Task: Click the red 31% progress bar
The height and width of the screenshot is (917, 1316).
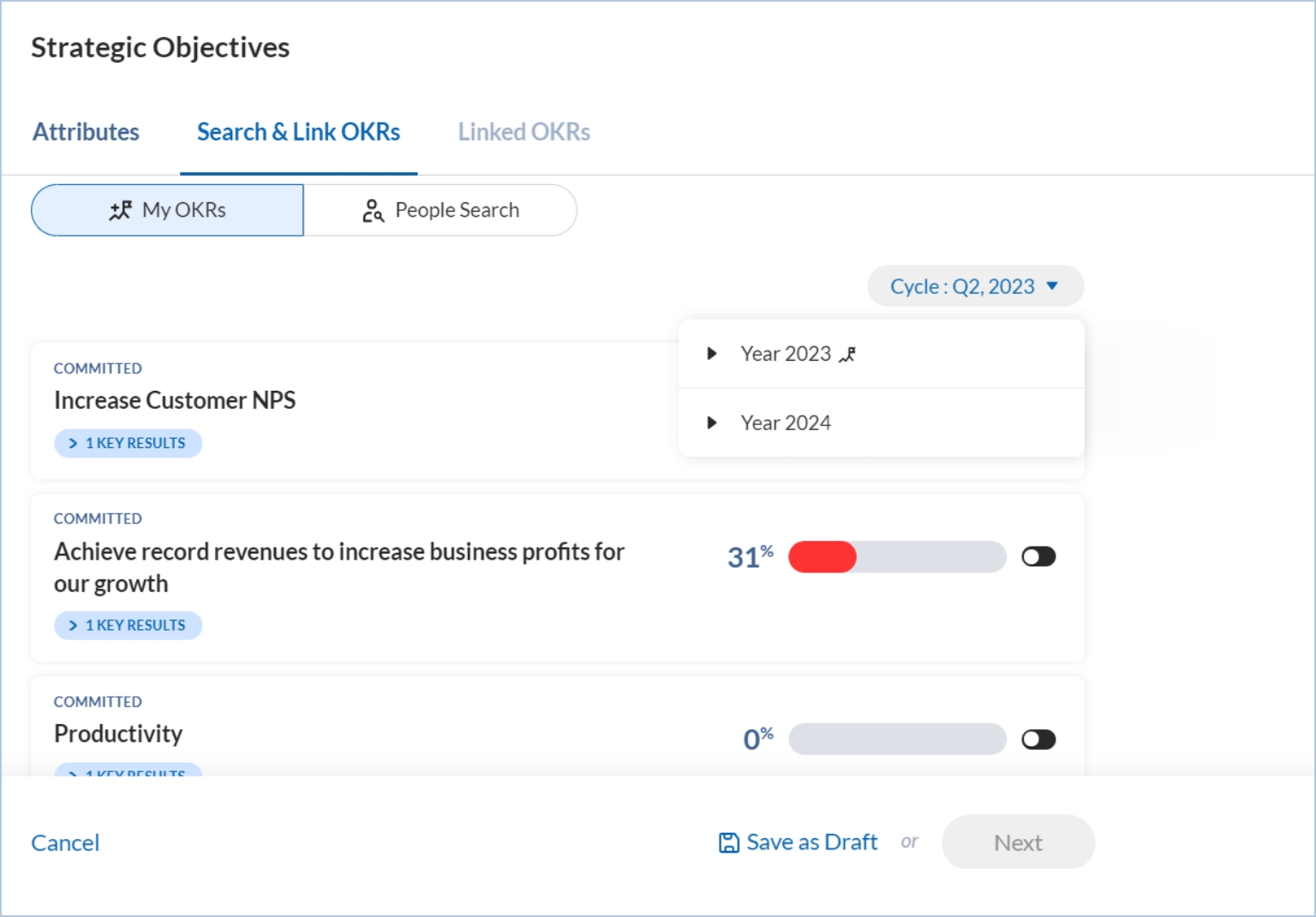Action: pos(896,557)
